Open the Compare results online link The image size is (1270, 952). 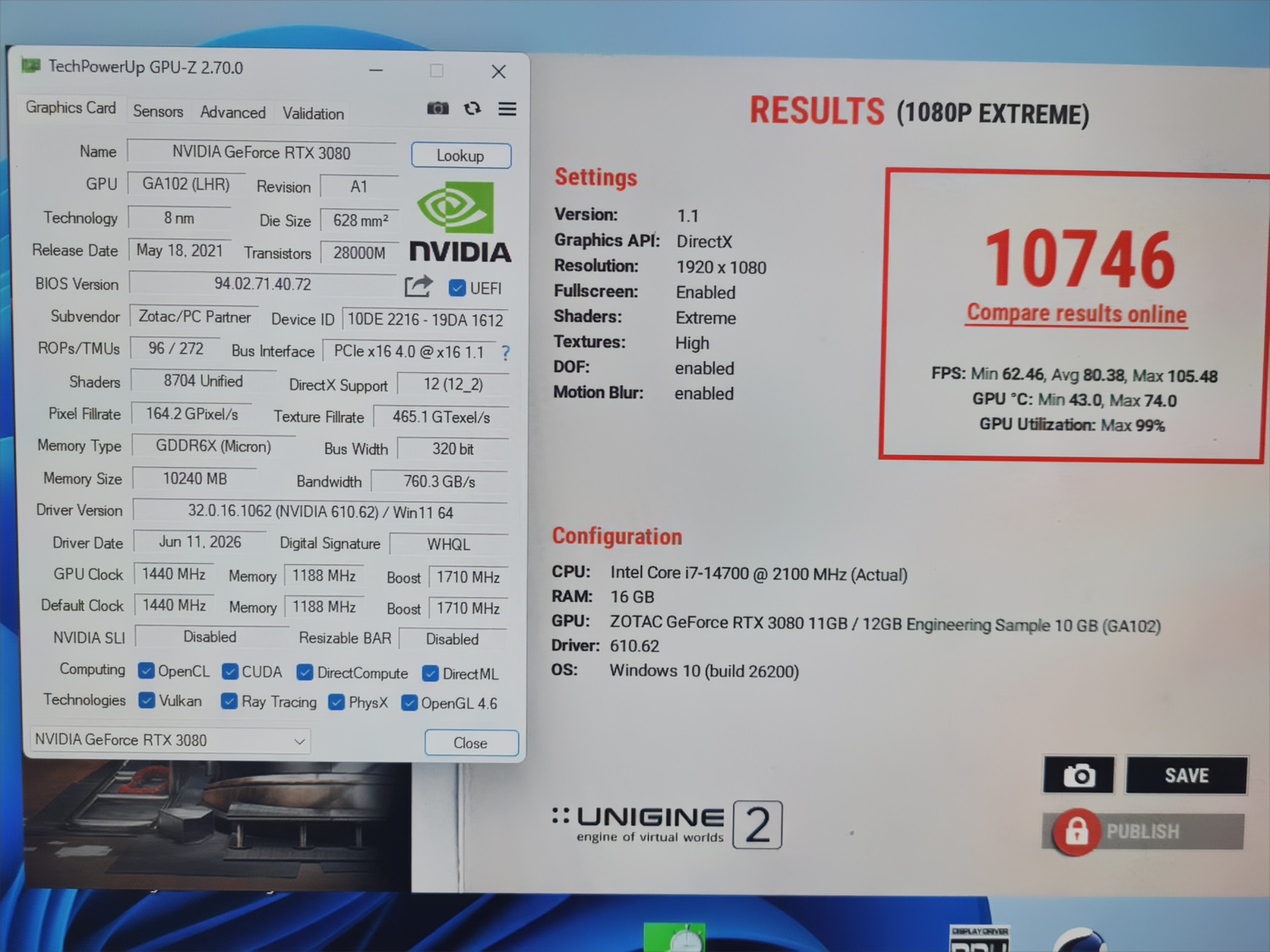pos(1076,314)
